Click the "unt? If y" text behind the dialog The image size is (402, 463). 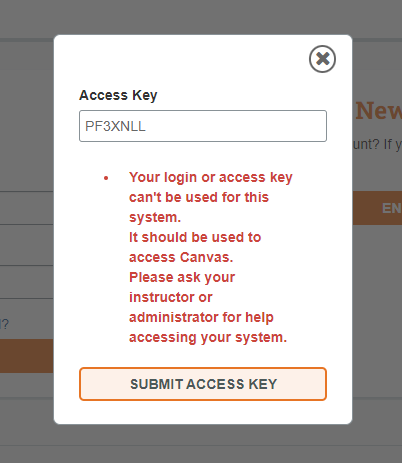pos(377,145)
